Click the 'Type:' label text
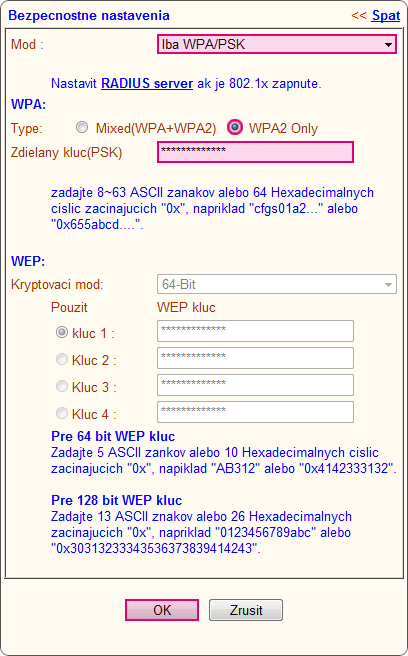The height and width of the screenshot is (656, 408). point(27,128)
